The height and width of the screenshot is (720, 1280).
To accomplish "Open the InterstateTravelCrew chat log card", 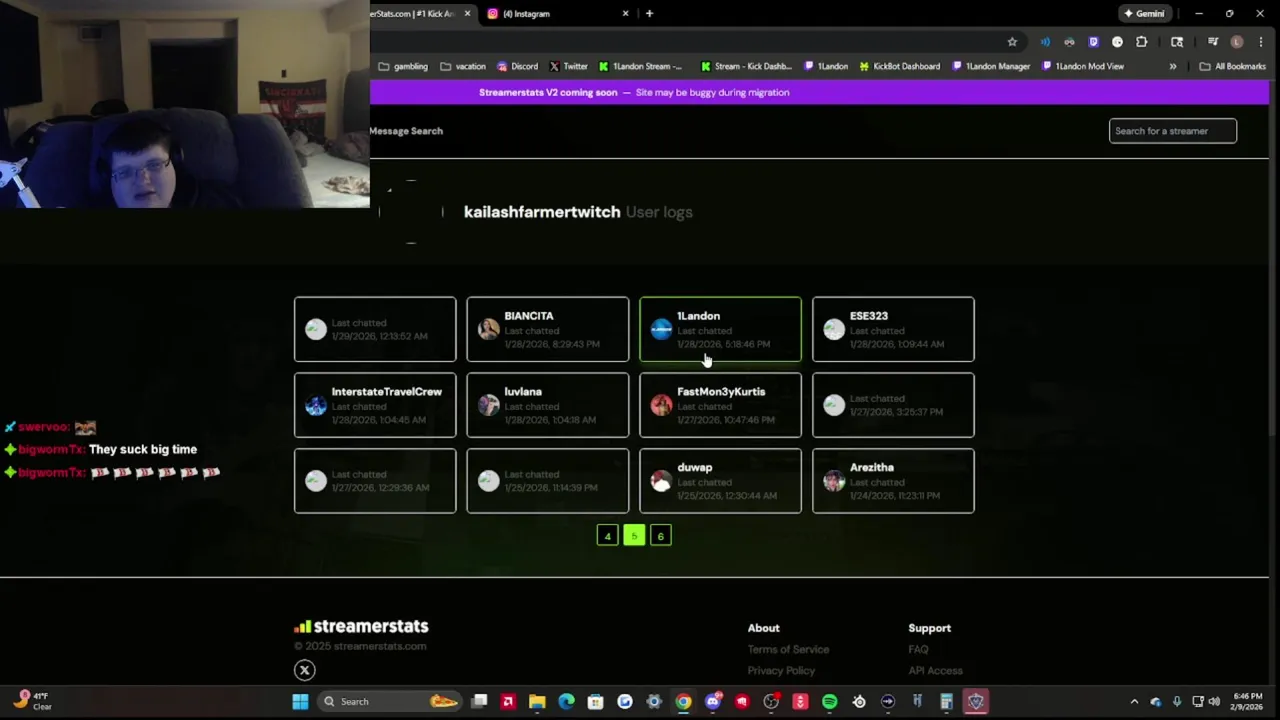I will 375,405.
